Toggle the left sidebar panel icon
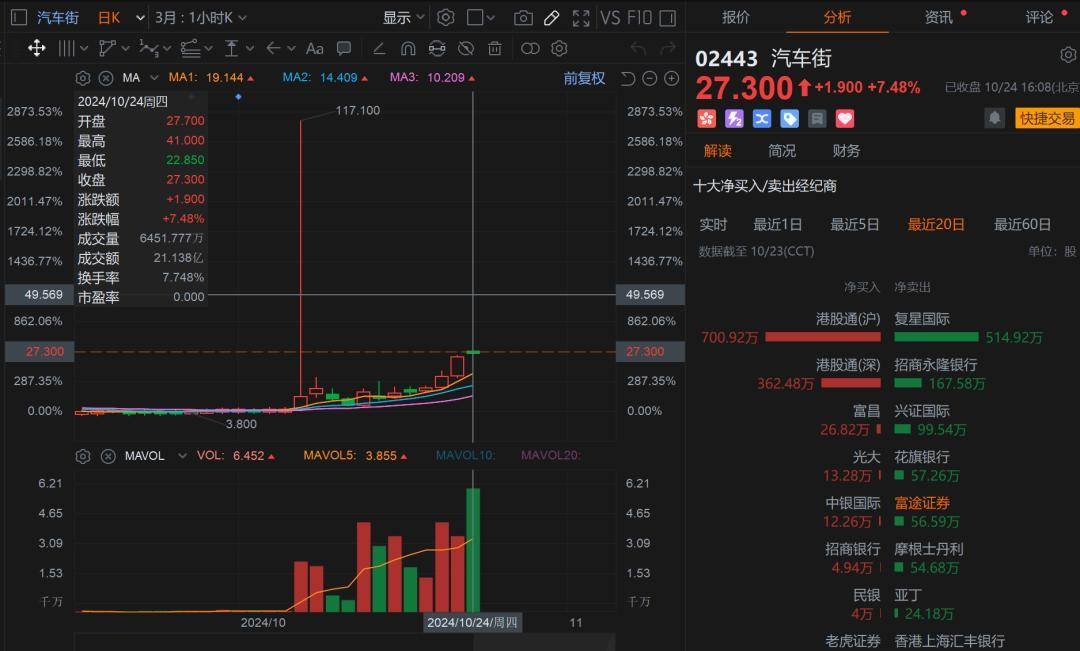 tap(19, 17)
